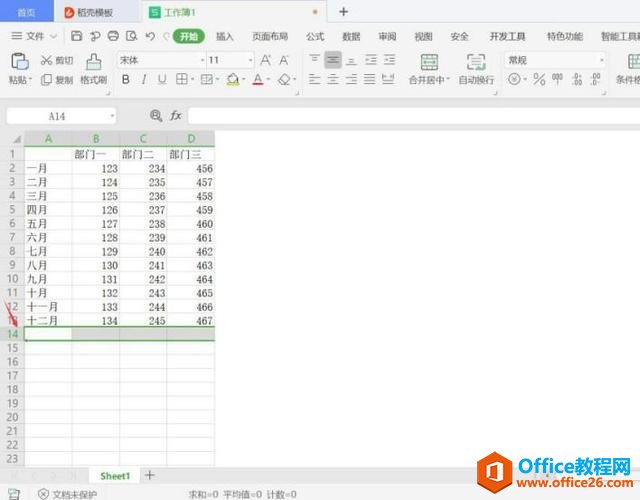Select the Sheet1 tab
Viewport: 640px width, 500px height.
tap(115, 476)
